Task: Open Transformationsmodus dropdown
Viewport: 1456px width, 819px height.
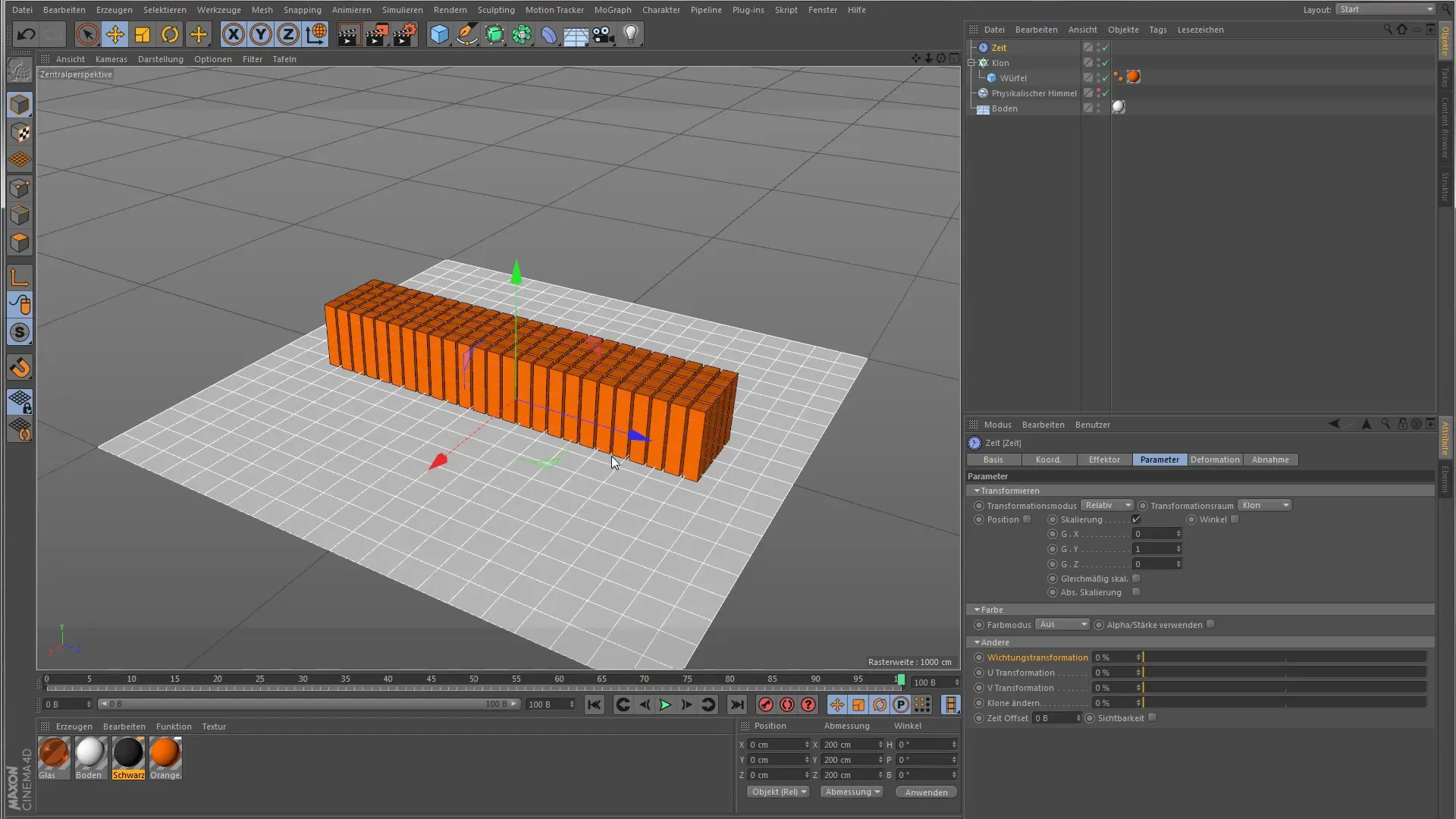Action: click(1106, 505)
